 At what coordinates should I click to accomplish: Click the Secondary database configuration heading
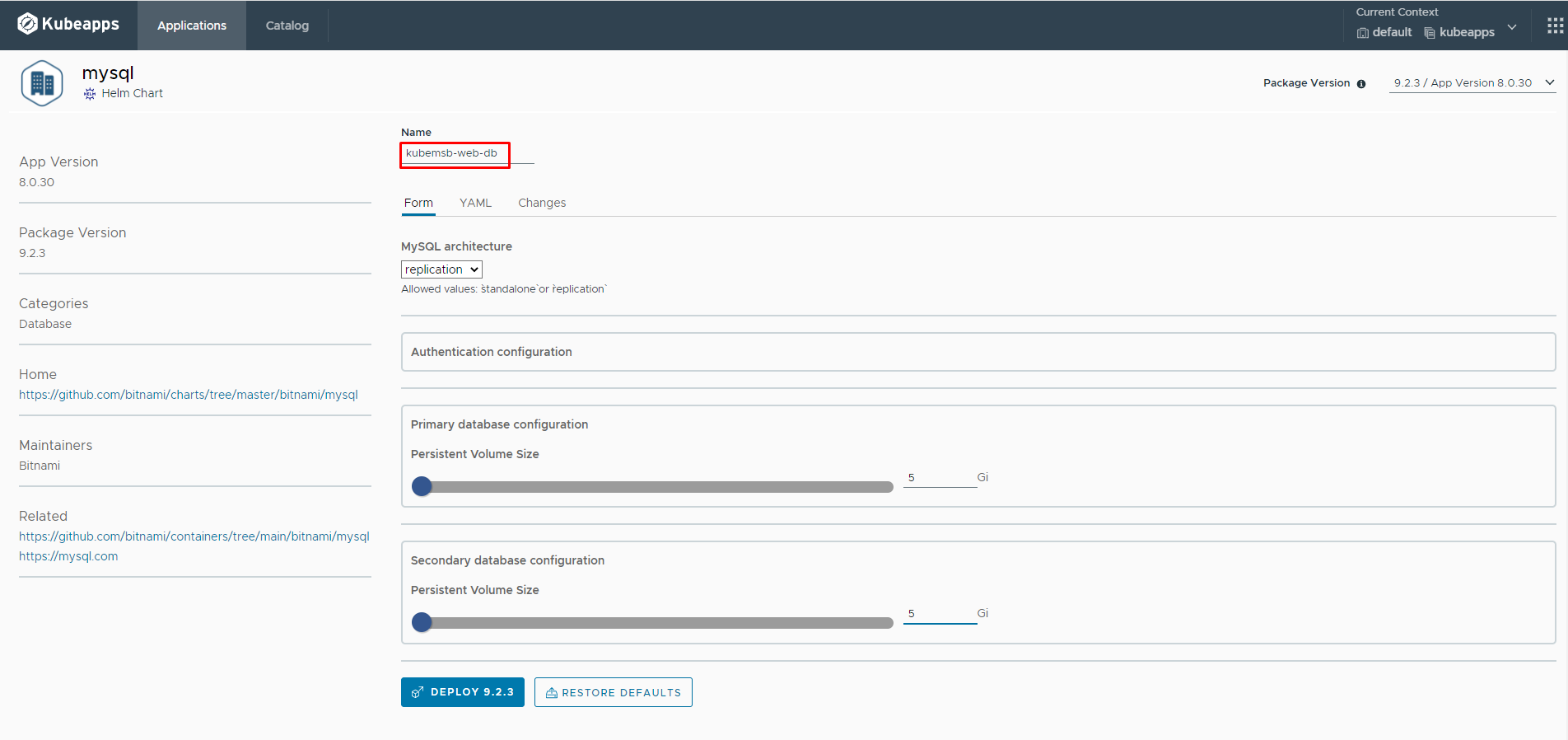pos(508,560)
